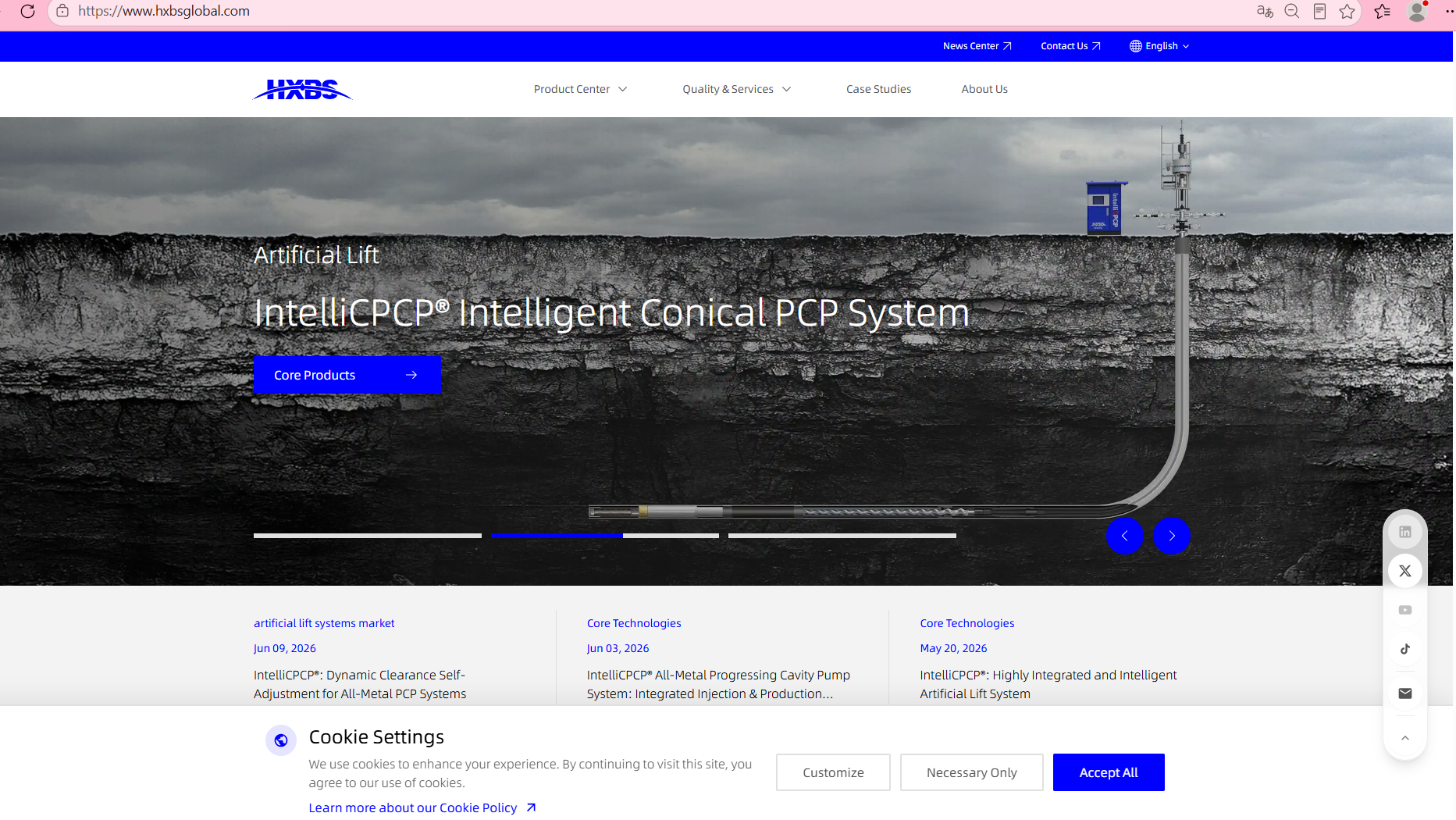
Task: Open the 'Highly Integrated and Intelligent' article
Action: pos(1048,684)
